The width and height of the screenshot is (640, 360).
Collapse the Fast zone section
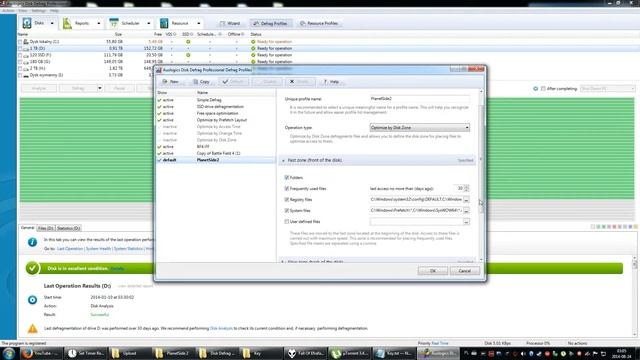[x=283, y=160]
